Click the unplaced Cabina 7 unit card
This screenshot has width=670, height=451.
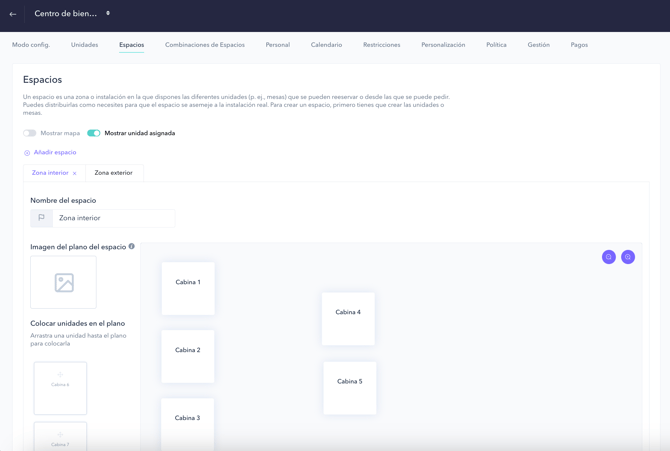click(x=60, y=436)
